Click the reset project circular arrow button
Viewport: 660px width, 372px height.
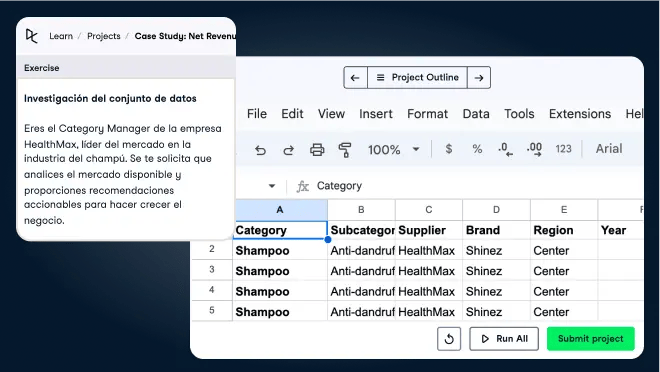click(449, 339)
